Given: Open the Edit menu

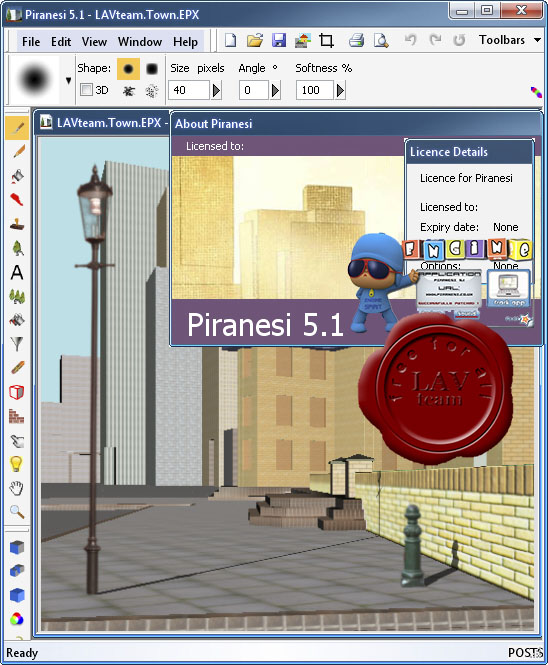Looking at the screenshot, I should (x=61, y=42).
